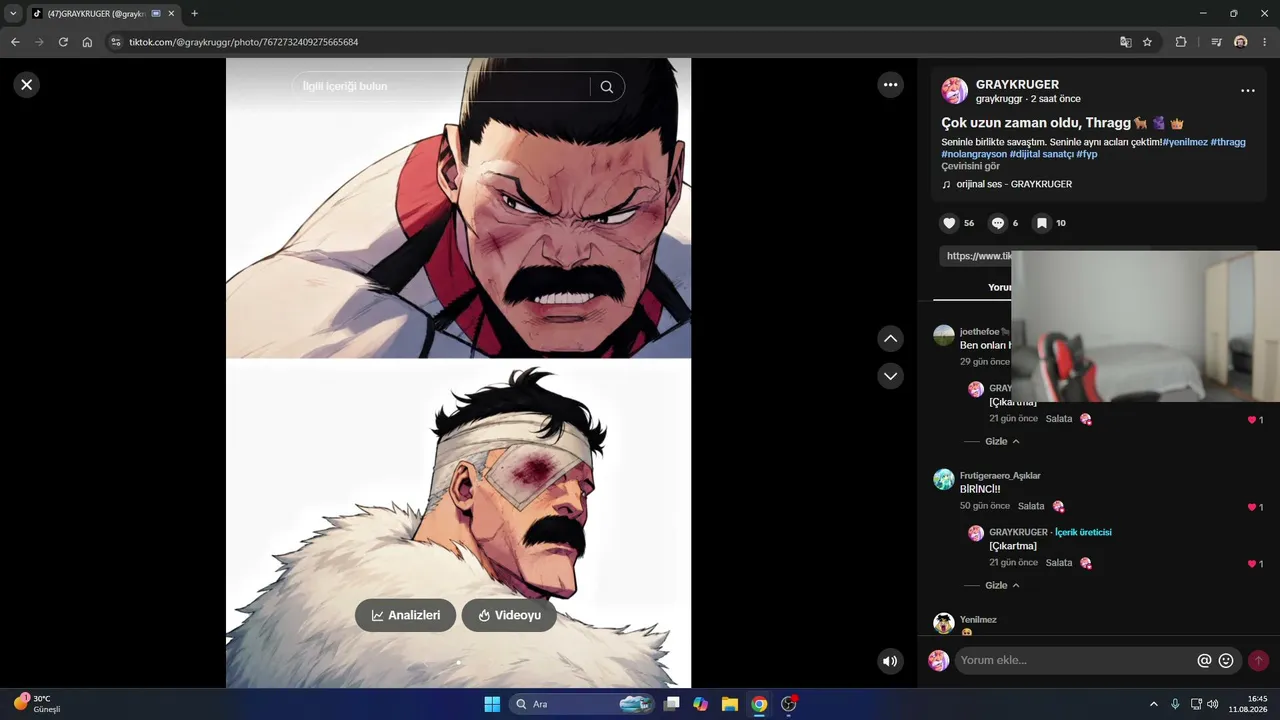Open the 30°C Güneşli weather widget
Image resolution: width=1280 pixels, height=720 pixels.
pyautogui.click(x=37, y=704)
